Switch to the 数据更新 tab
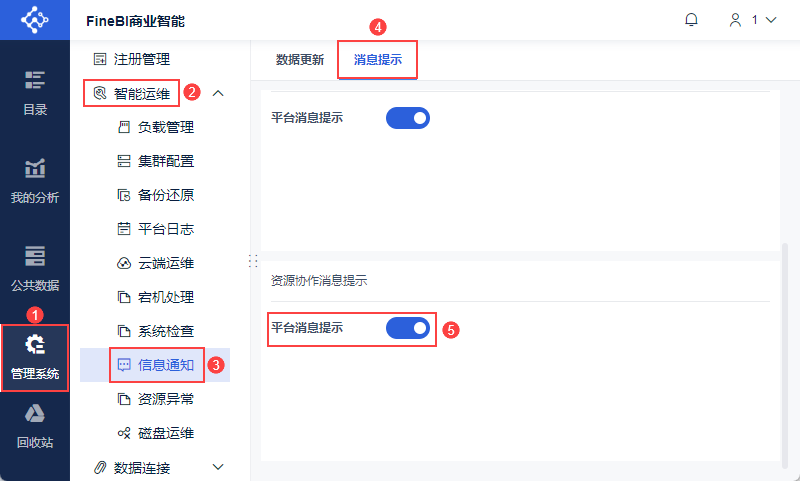The image size is (800, 481). (300, 60)
